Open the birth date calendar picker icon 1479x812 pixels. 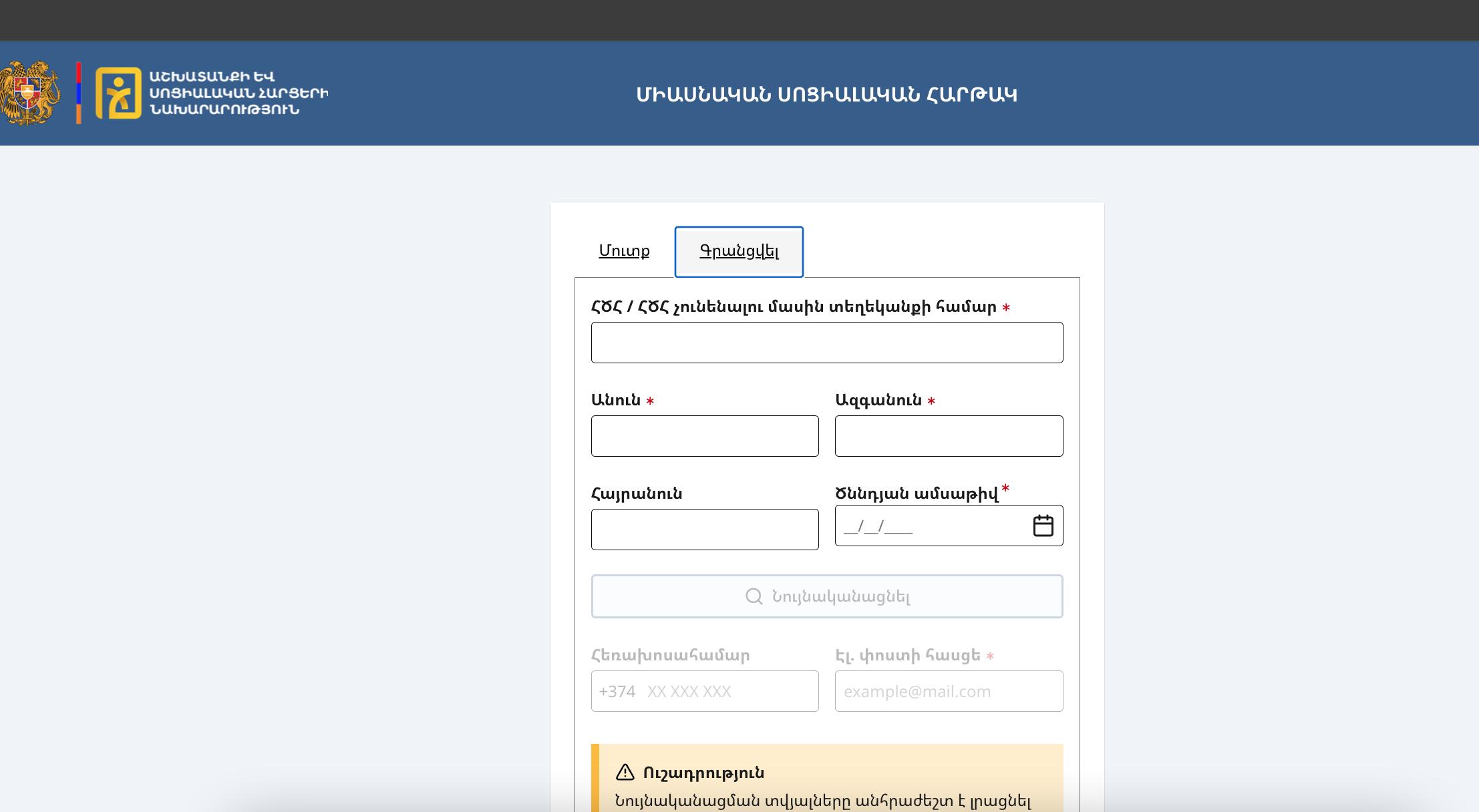(x=1043, y=526)
